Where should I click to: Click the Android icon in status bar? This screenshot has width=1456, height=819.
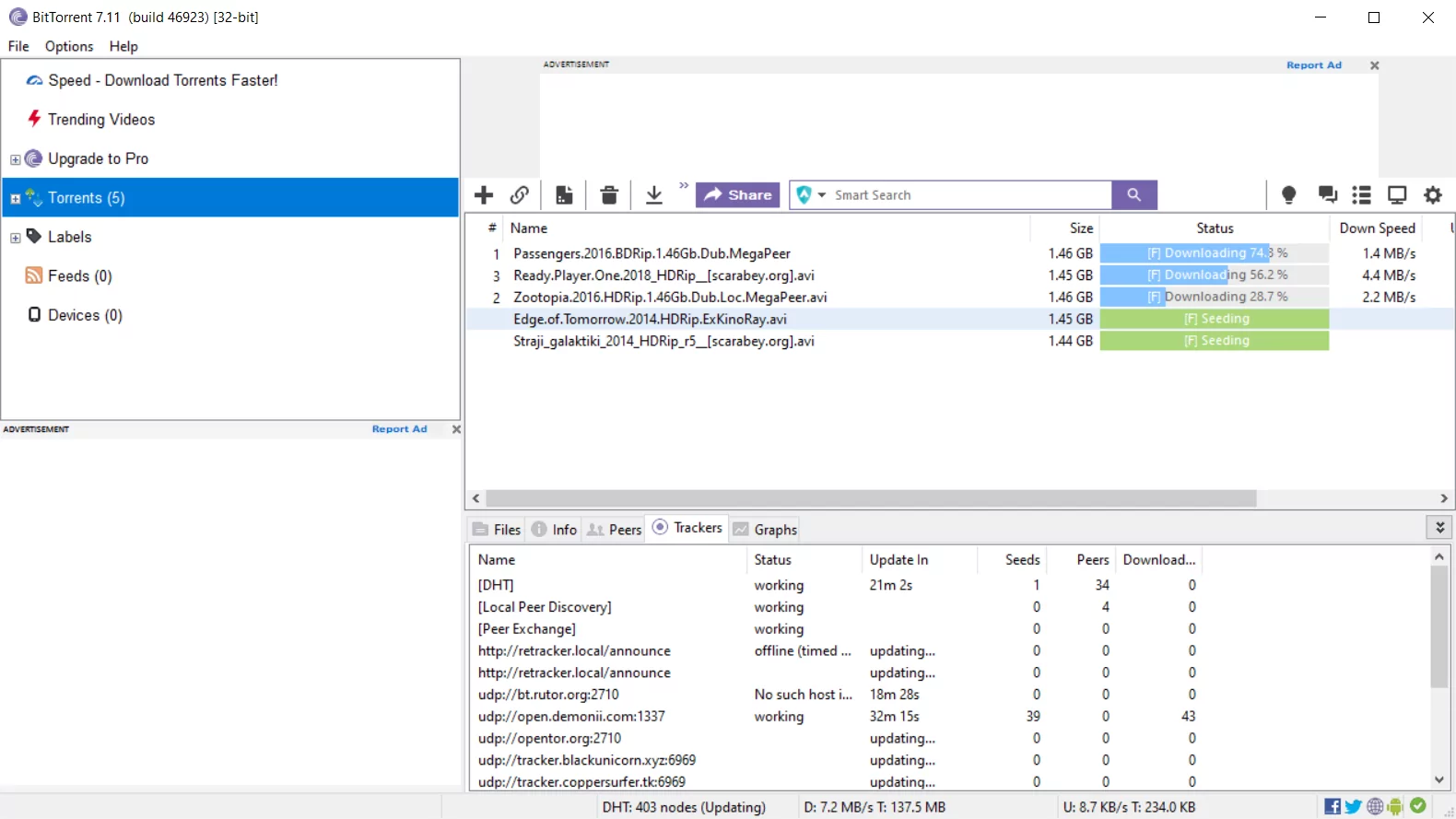(x=1395, y=807)
